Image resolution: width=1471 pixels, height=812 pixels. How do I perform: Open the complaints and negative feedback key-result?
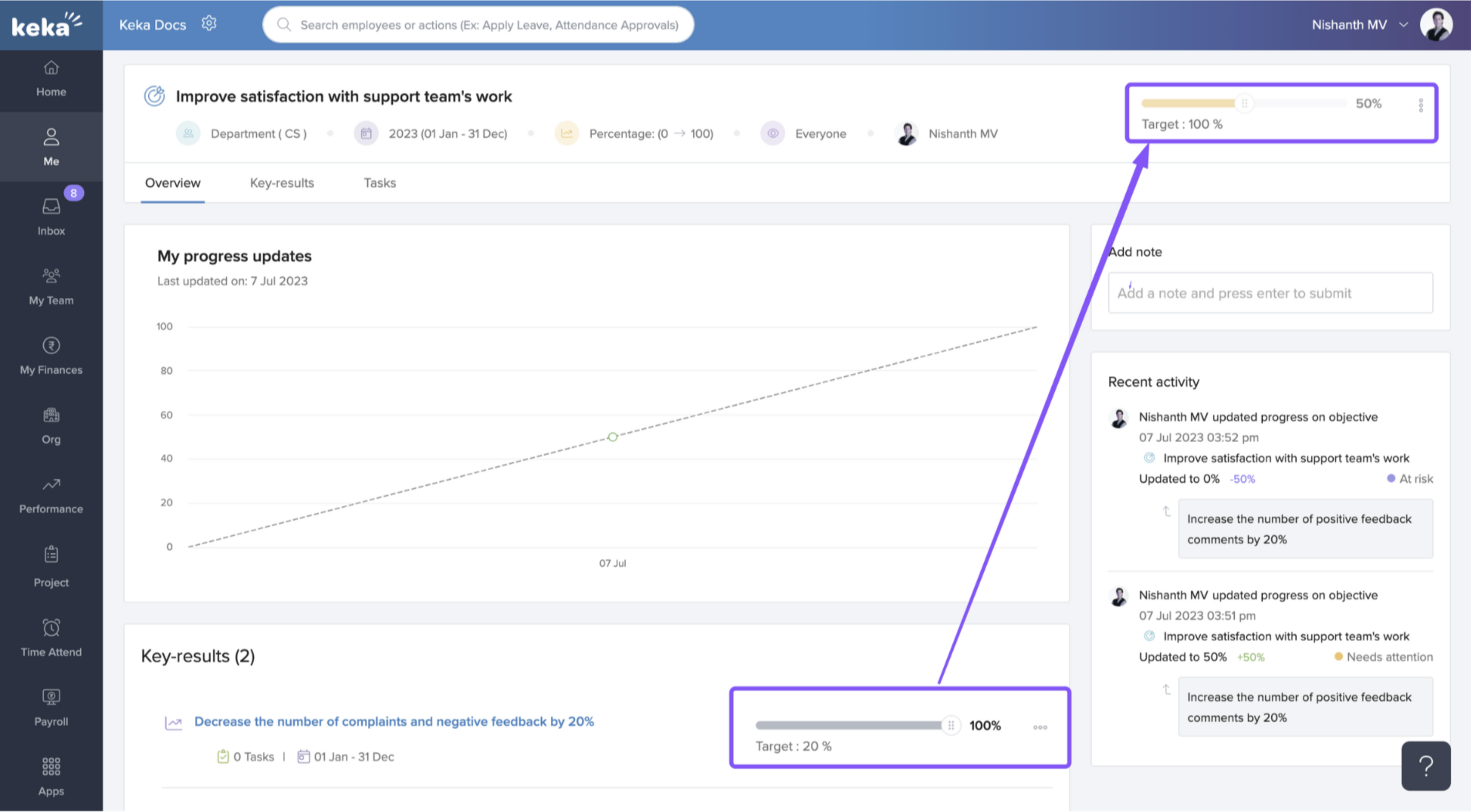coord(394,720)
